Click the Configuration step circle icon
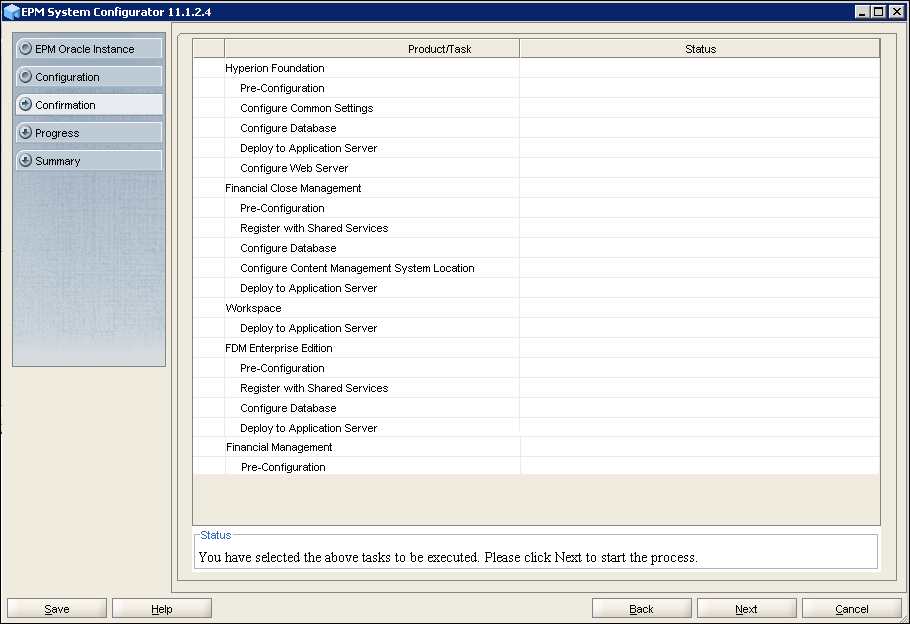This screenshot has height=624, width=910. click(x=25, y=76)
